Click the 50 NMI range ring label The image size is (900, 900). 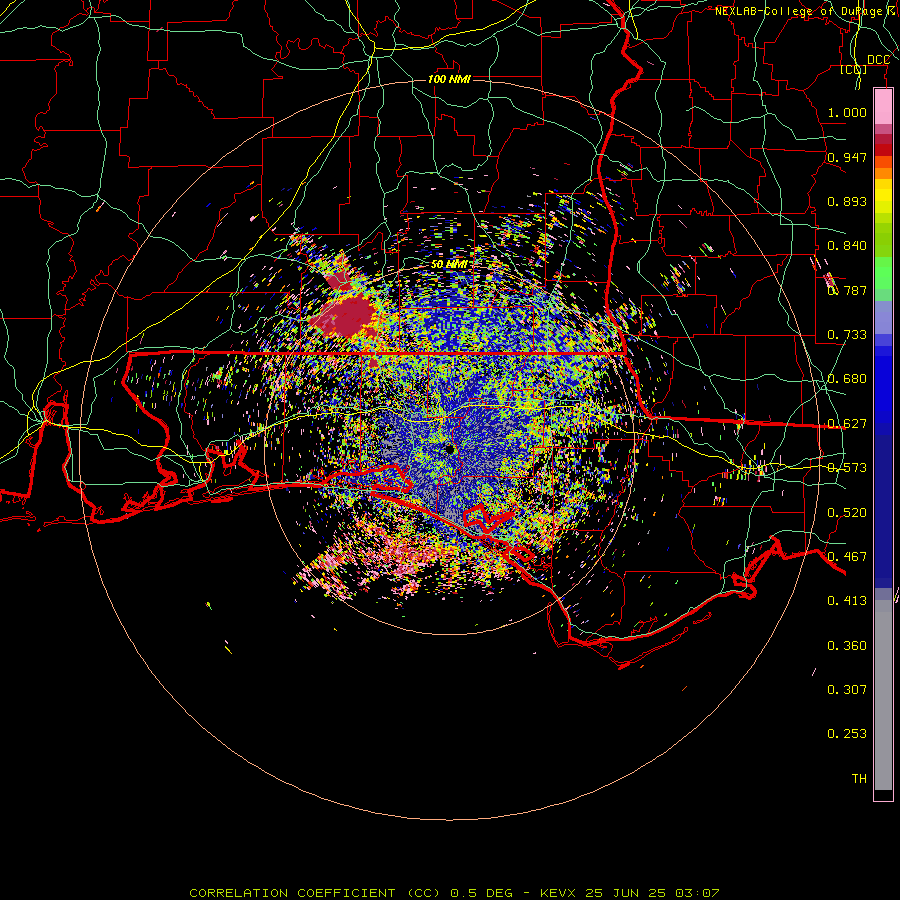click(x=449, y=265)
